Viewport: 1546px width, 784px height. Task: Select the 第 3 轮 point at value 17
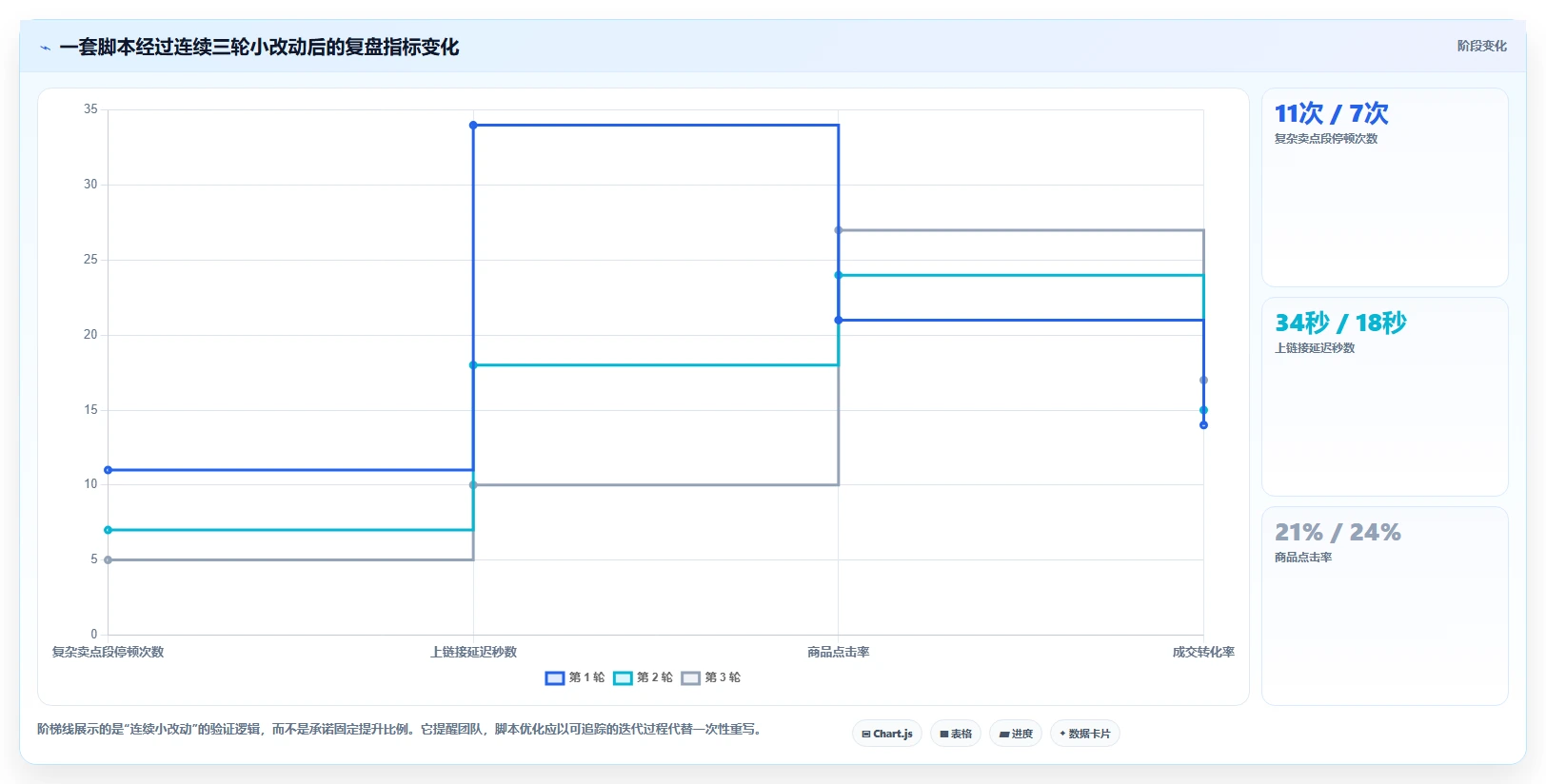pyautogui.click(x=1203, y=381)
